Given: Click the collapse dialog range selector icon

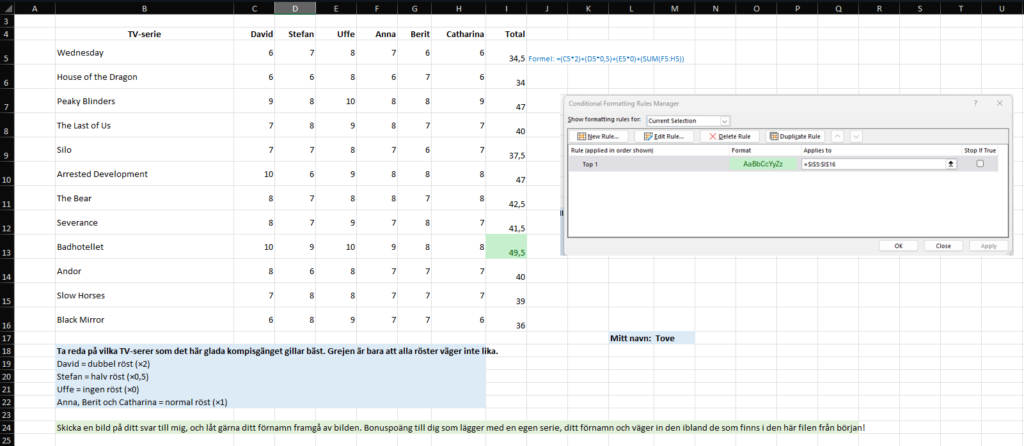Looking at the screenshot, I should click(x=951, y=164).
